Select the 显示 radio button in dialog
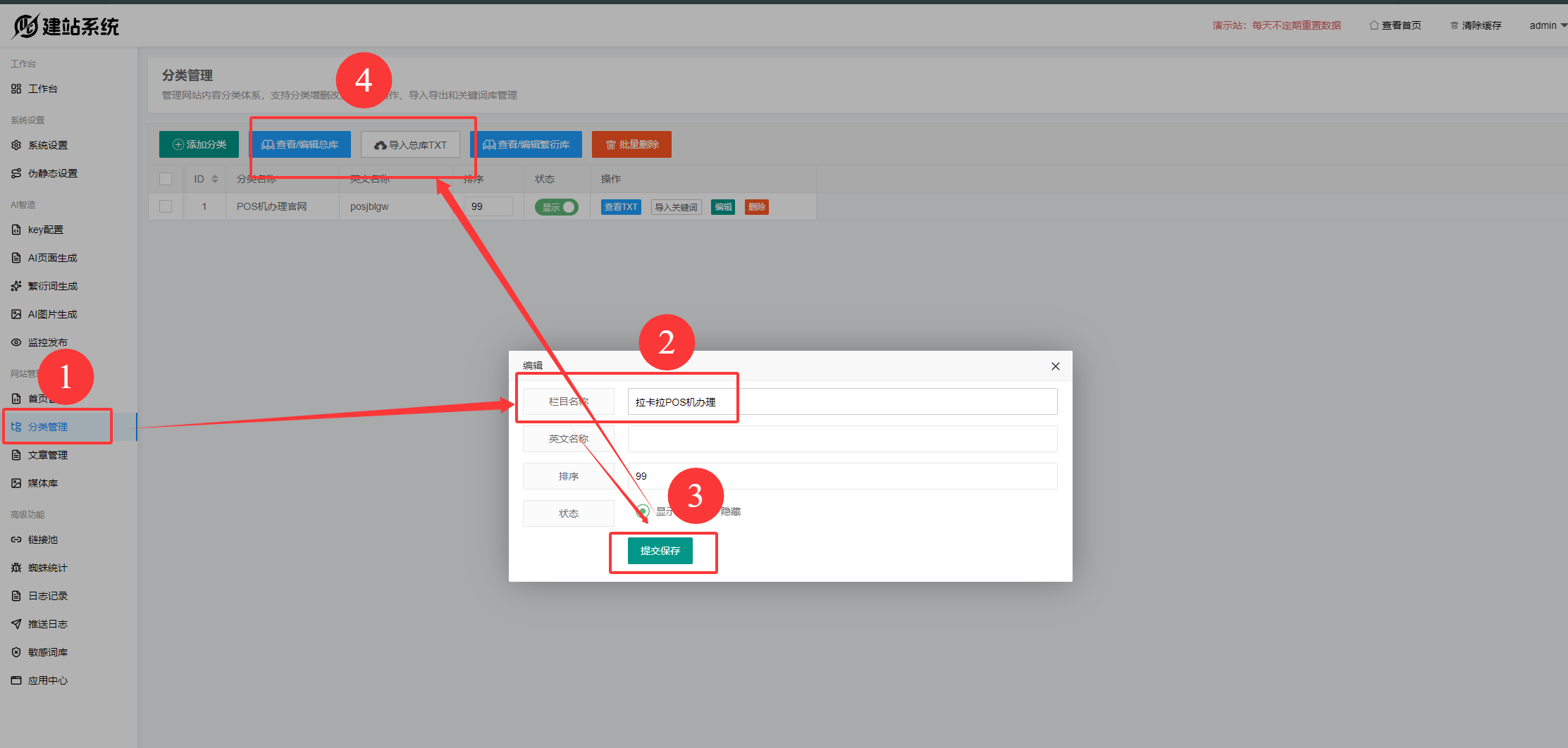Image resolution: width=1568 pixels, height=748 pixels. pyautogui.click(x=643, y=511)
